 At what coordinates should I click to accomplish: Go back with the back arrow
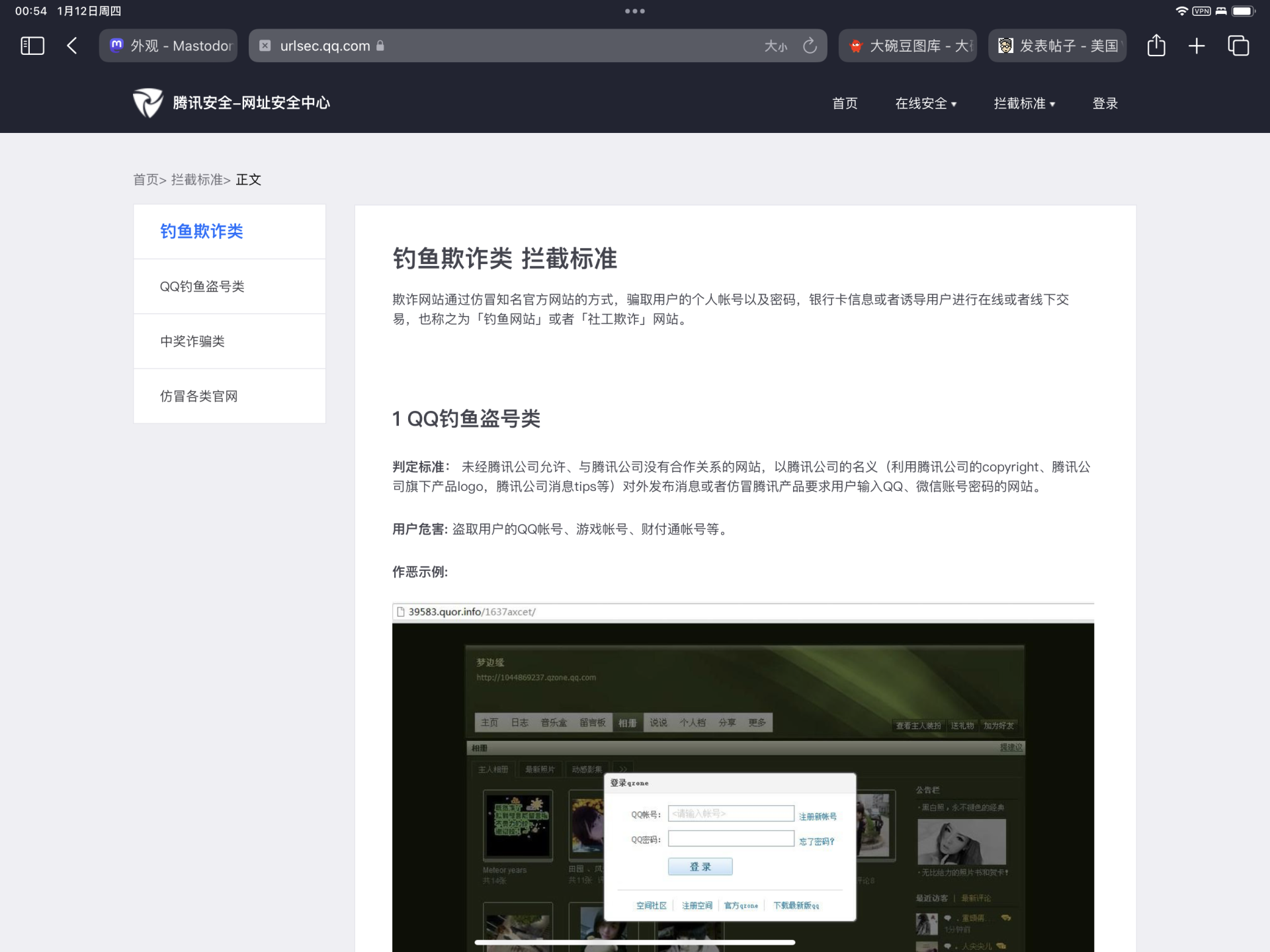click(72, 46)
